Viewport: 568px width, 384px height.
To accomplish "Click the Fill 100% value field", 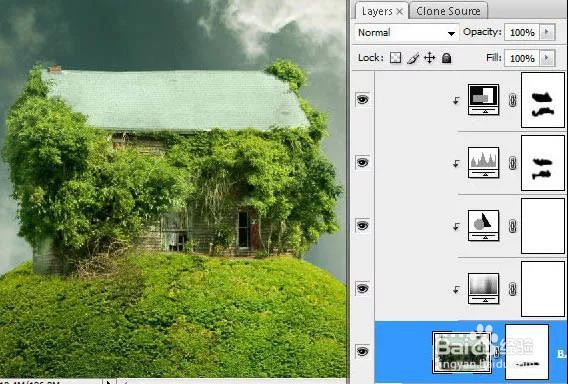I will (522, 58).
